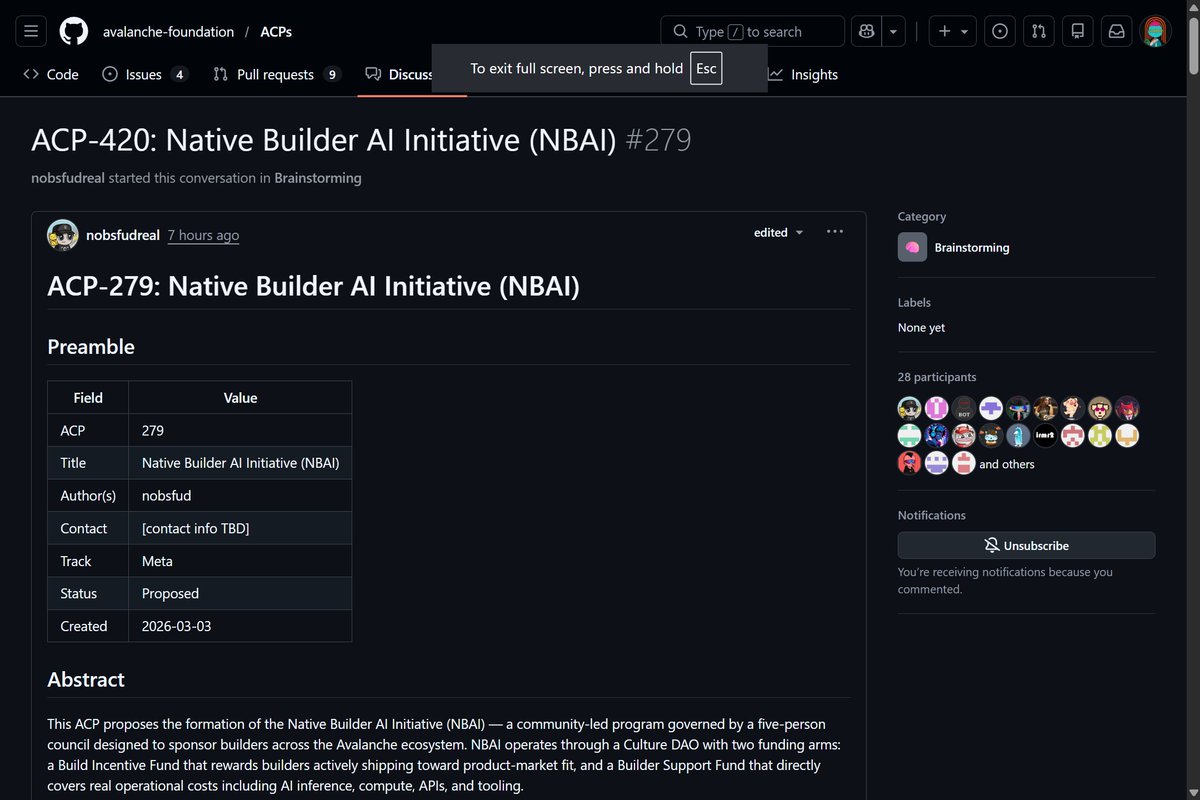Expand the Copilot dropdown arrow
The width and height of the screenshot is (1200, 800).
(893, 31)
